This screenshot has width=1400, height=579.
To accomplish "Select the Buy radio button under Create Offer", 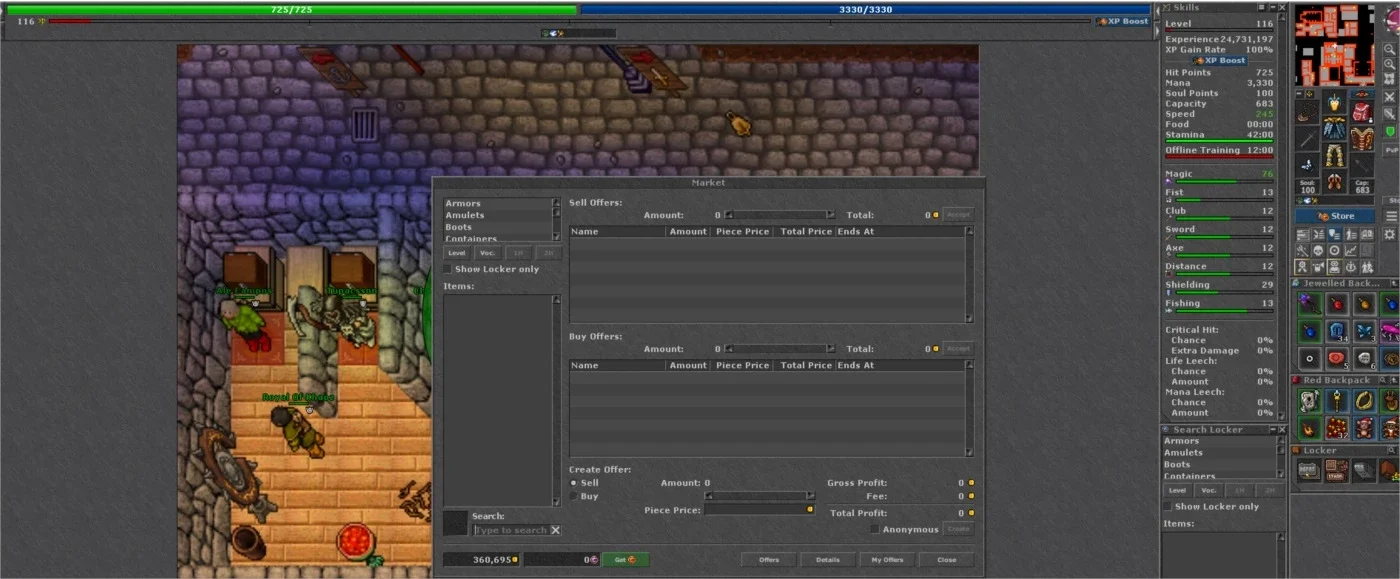I will (x=574, y=496).
